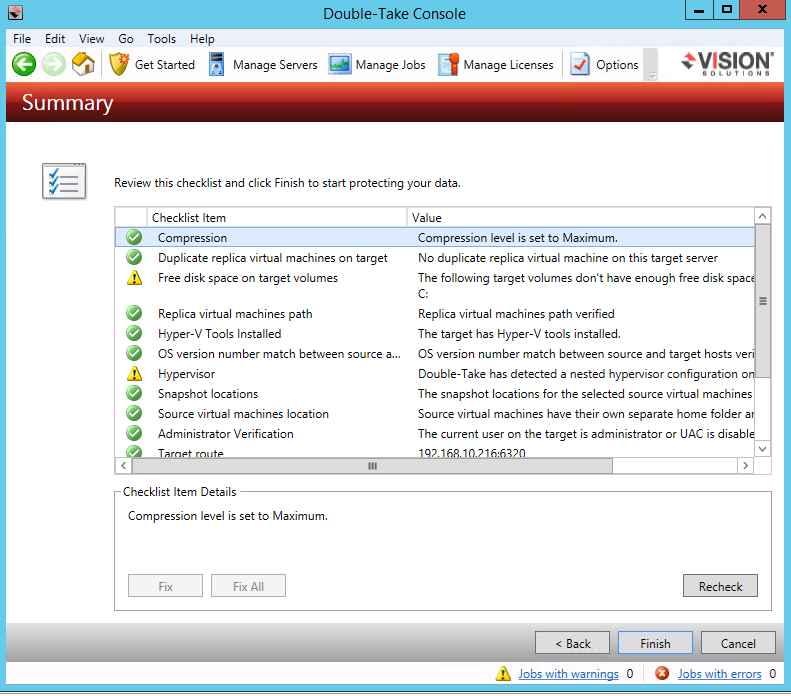Click the Fix button
Screen dimensions: 791x696
(165, 586)
